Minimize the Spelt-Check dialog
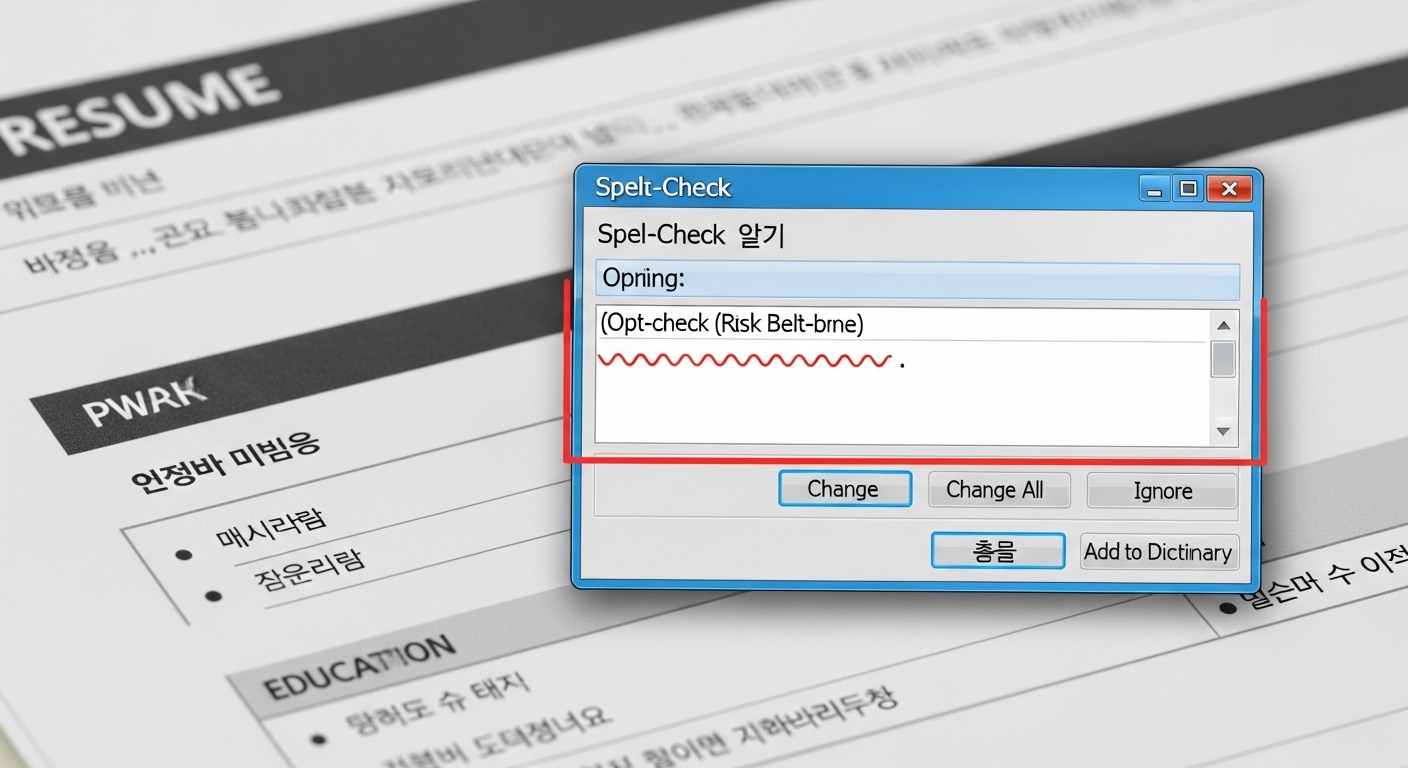The width and height of the screenshot is (1408, 768). tap(1156, 189)
